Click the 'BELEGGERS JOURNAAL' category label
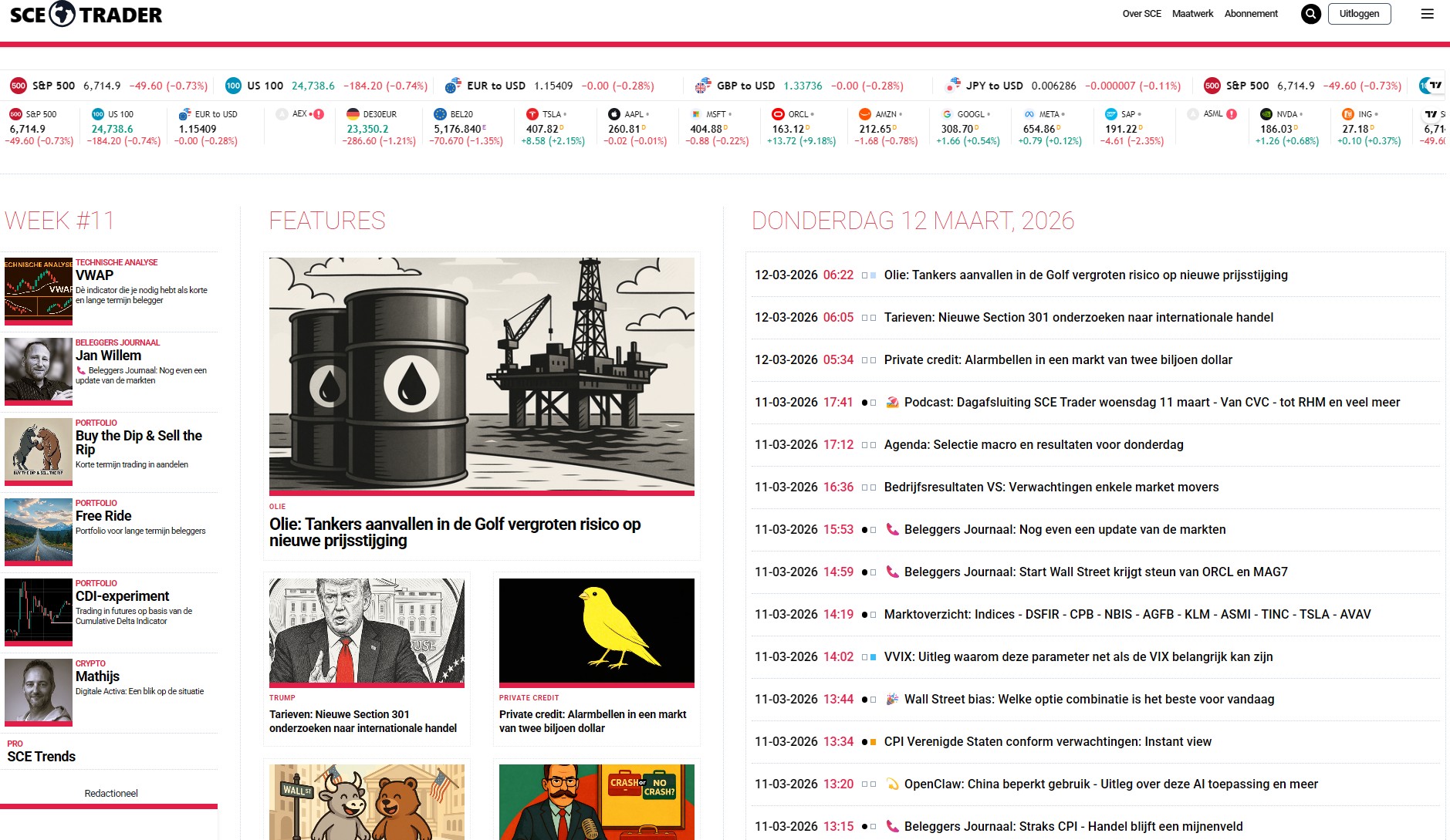 tap(117, 342)
